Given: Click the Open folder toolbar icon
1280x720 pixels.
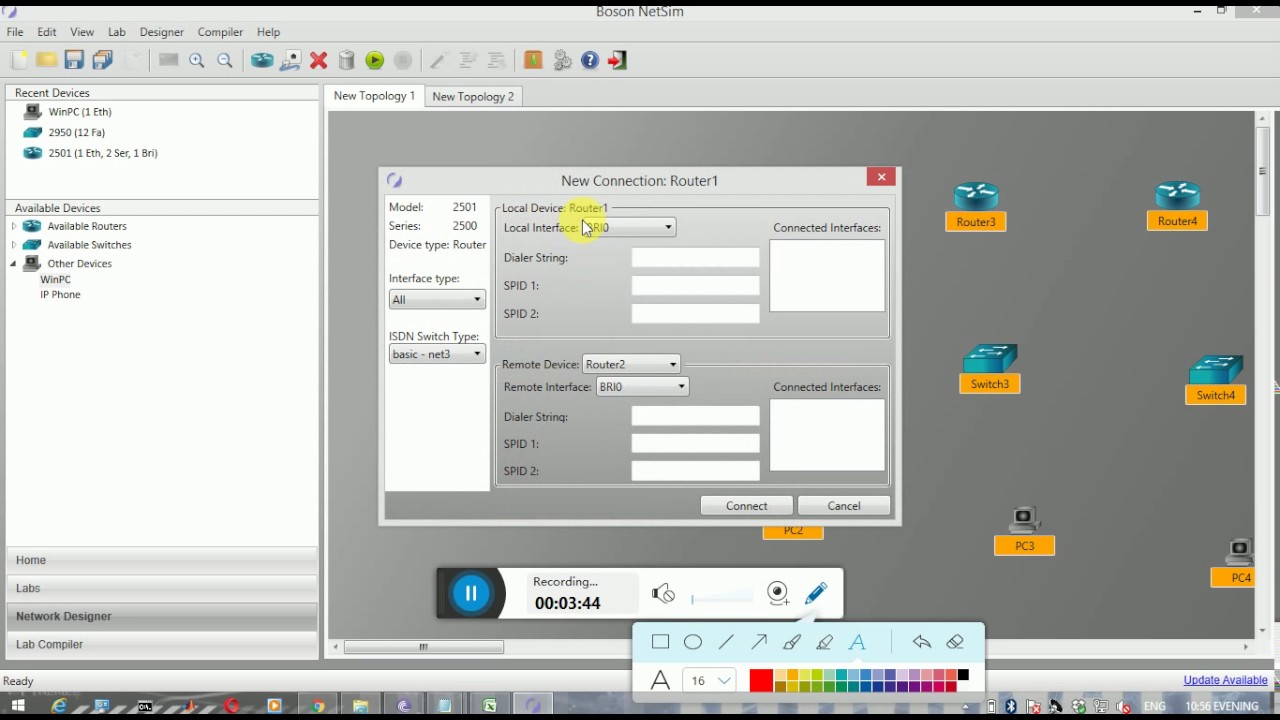Looking at the screenshot, I should [46, 60].
